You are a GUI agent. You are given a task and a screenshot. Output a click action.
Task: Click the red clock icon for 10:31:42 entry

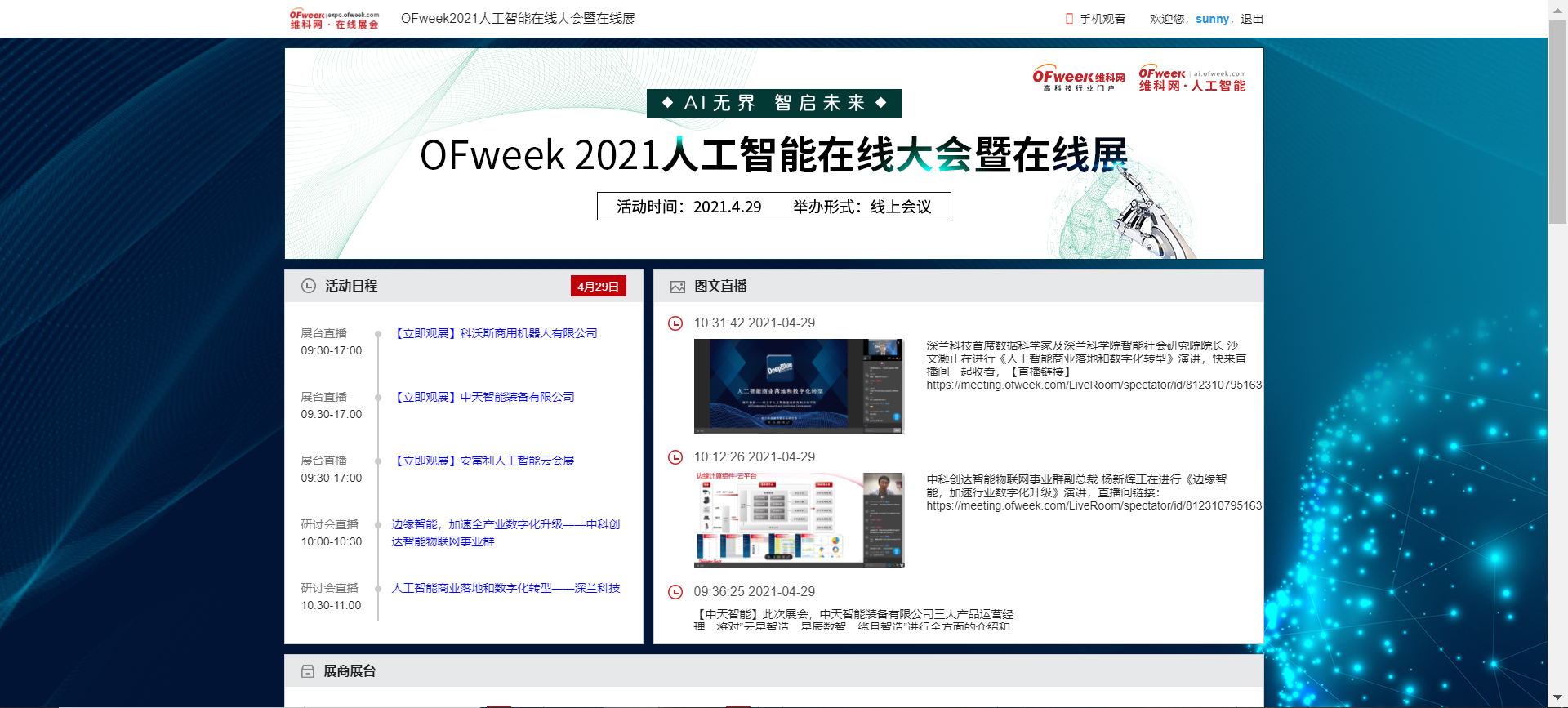coord(675,323)
